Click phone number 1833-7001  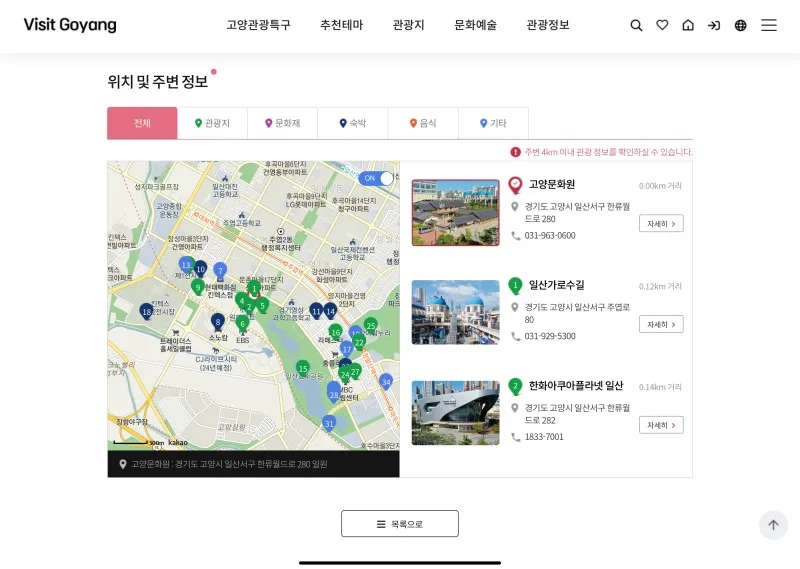coord(544,437)
